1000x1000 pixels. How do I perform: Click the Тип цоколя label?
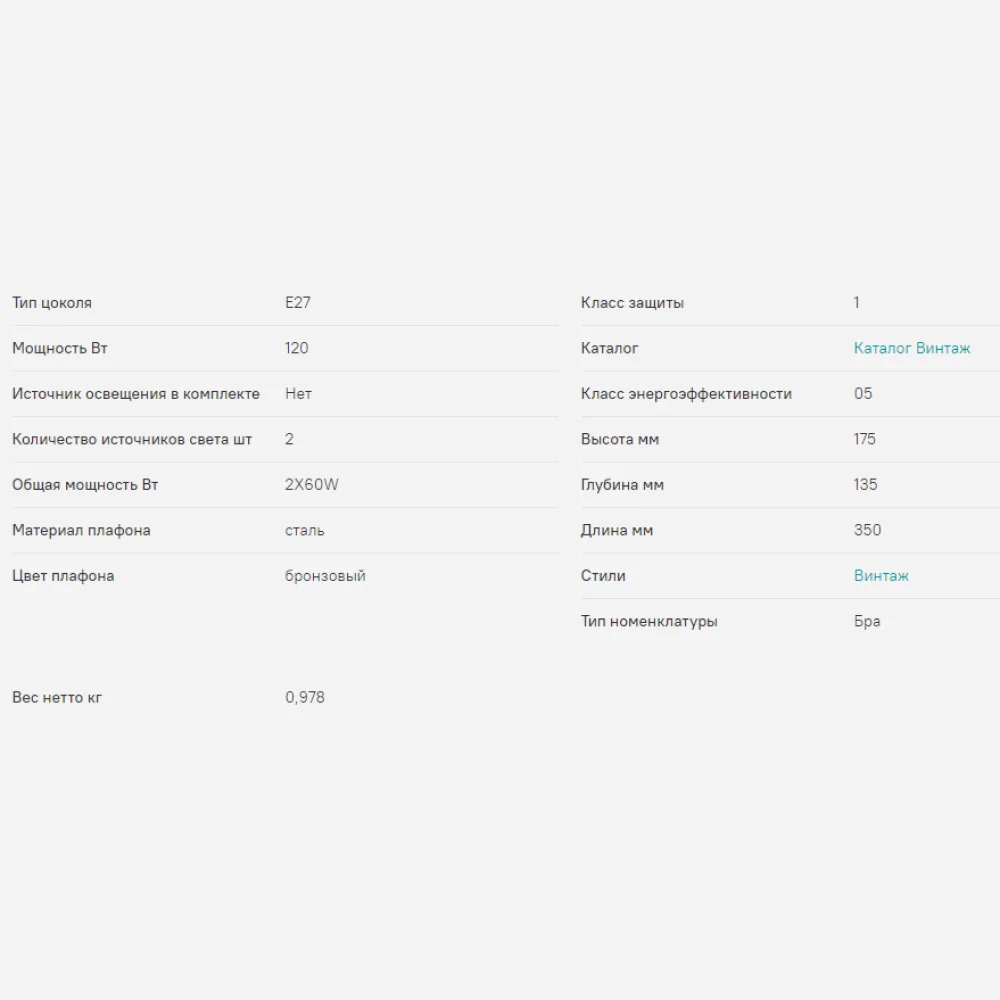click(52, 303)
